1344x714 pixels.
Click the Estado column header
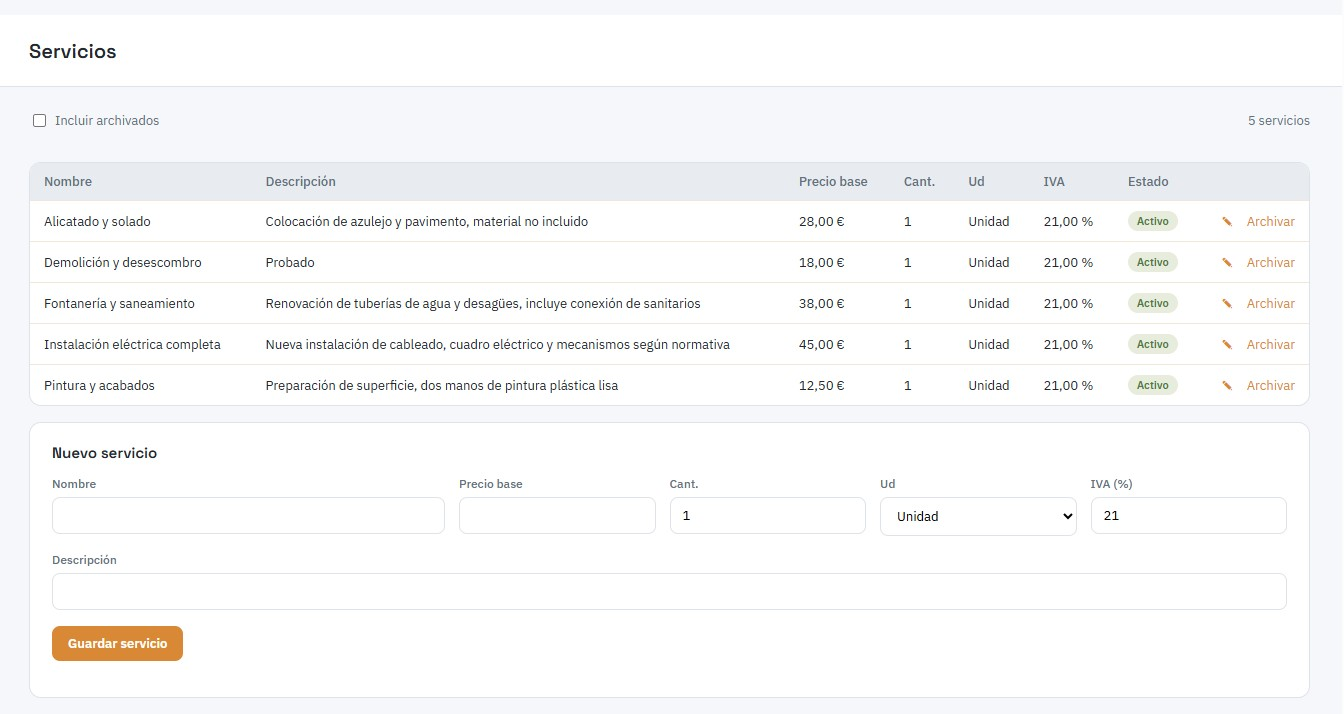[x=1148, y=182]
